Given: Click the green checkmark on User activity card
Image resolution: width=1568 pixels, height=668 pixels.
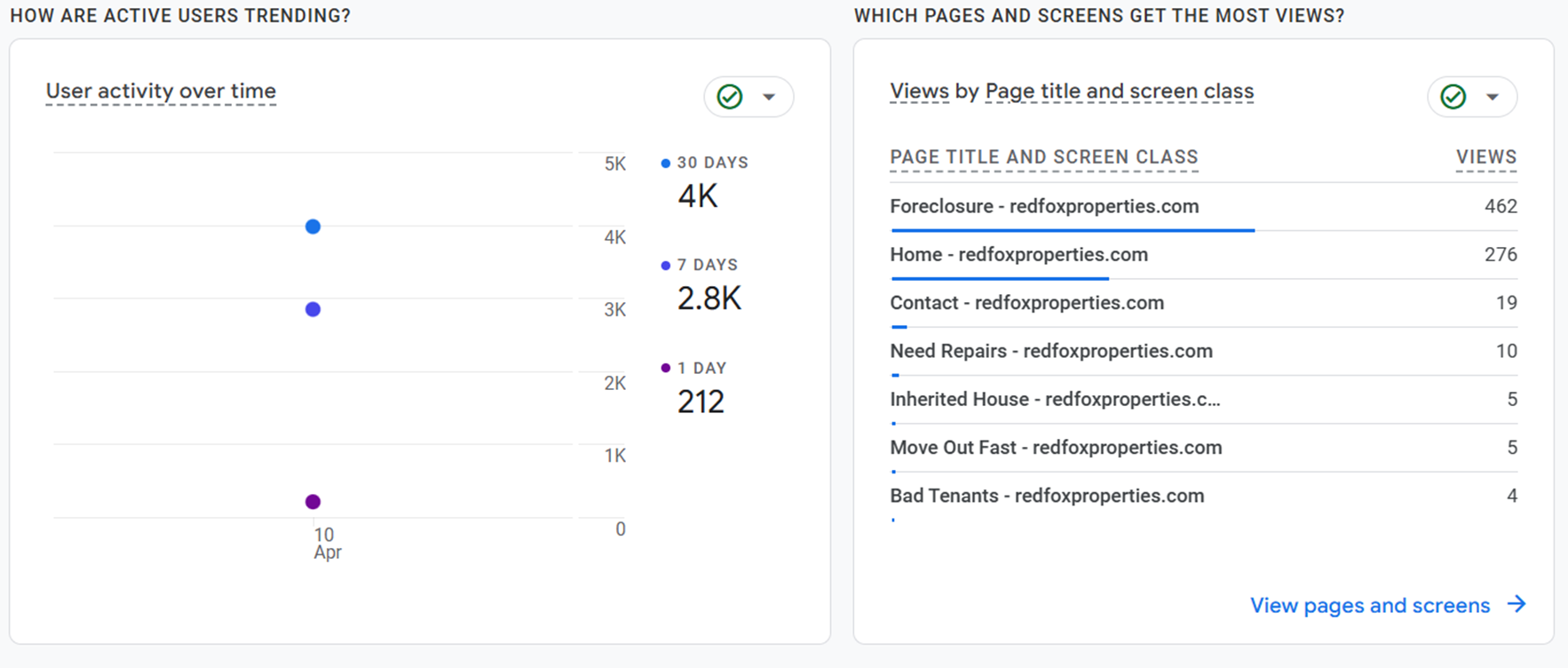Looking at the screenshot, I should tap(730, 96).
